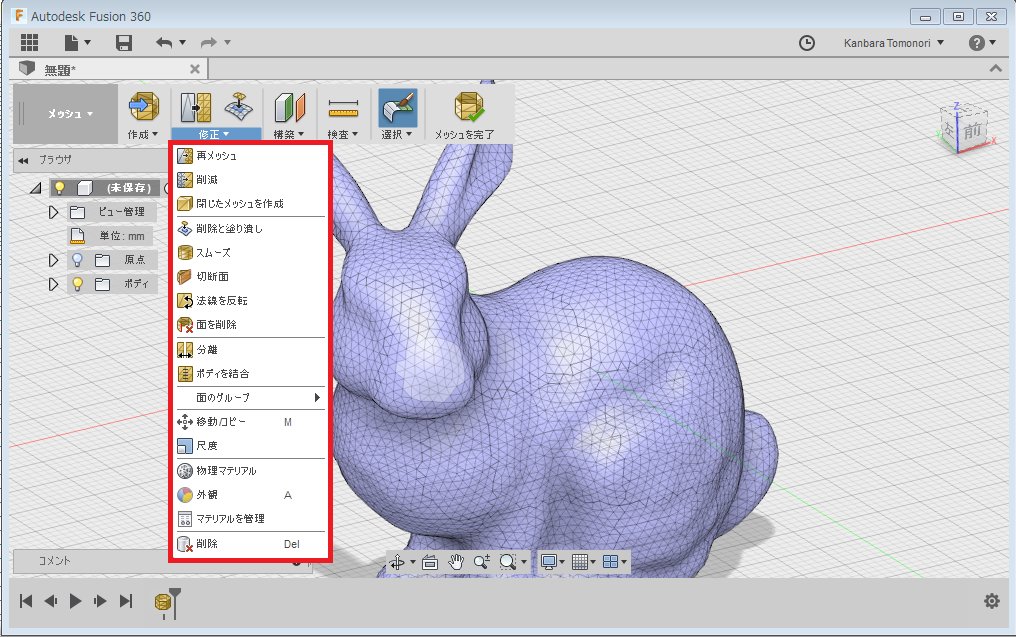Choose マテリアルを管理 menu item
Screen dimensions: 1016x637
coord(250,519)
